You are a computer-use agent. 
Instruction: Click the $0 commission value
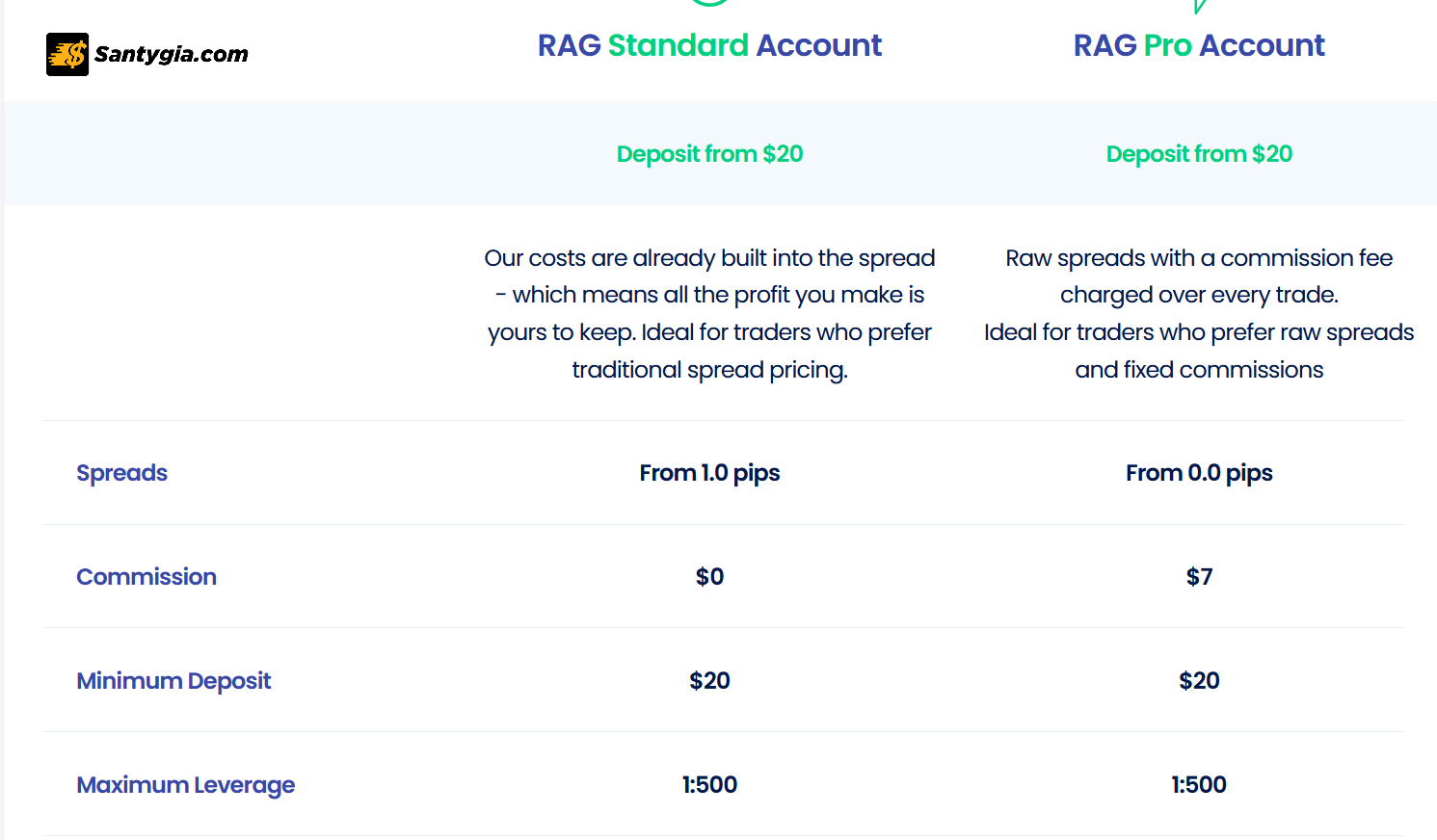[x=709, y=577]
